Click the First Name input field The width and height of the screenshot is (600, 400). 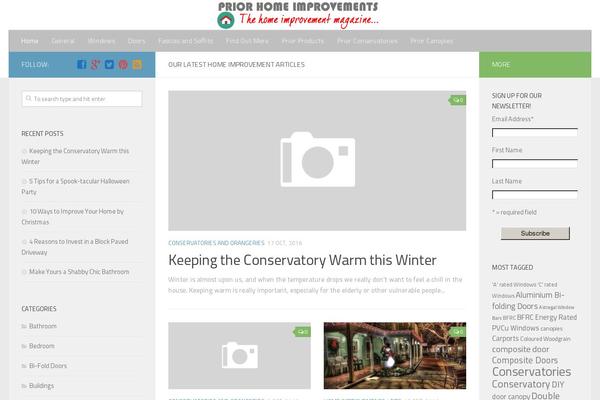tap(535, 163)
